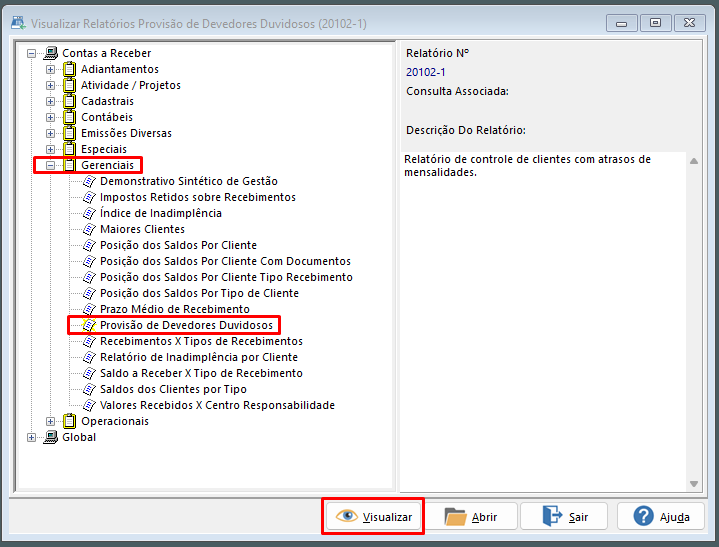Click report icon beside Saldo a Receber X Tipo
The height and width of the screenshot is (547, 719).
[x=89, y=374]
